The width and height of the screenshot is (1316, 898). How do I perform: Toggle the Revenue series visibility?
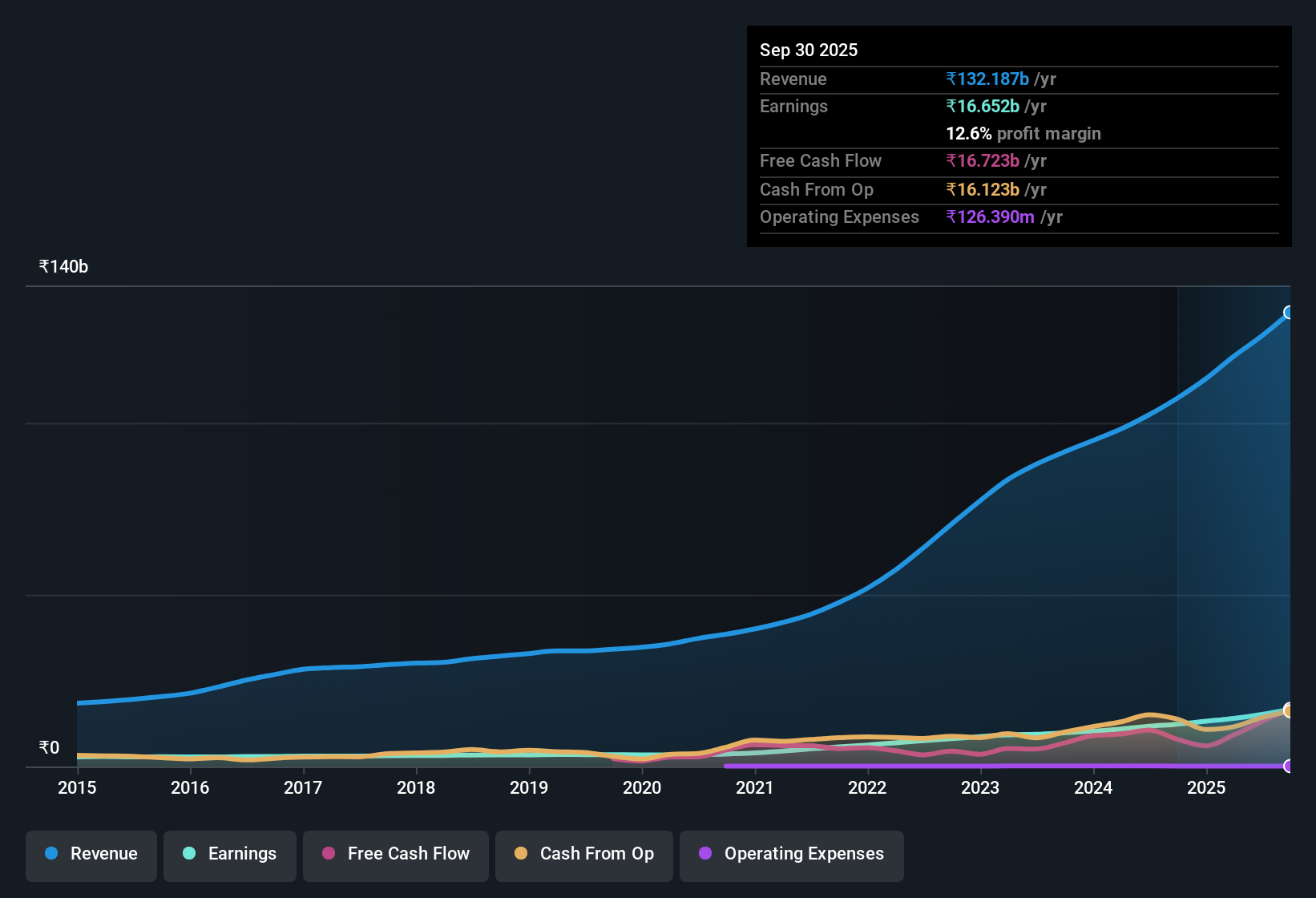point(91,854)
